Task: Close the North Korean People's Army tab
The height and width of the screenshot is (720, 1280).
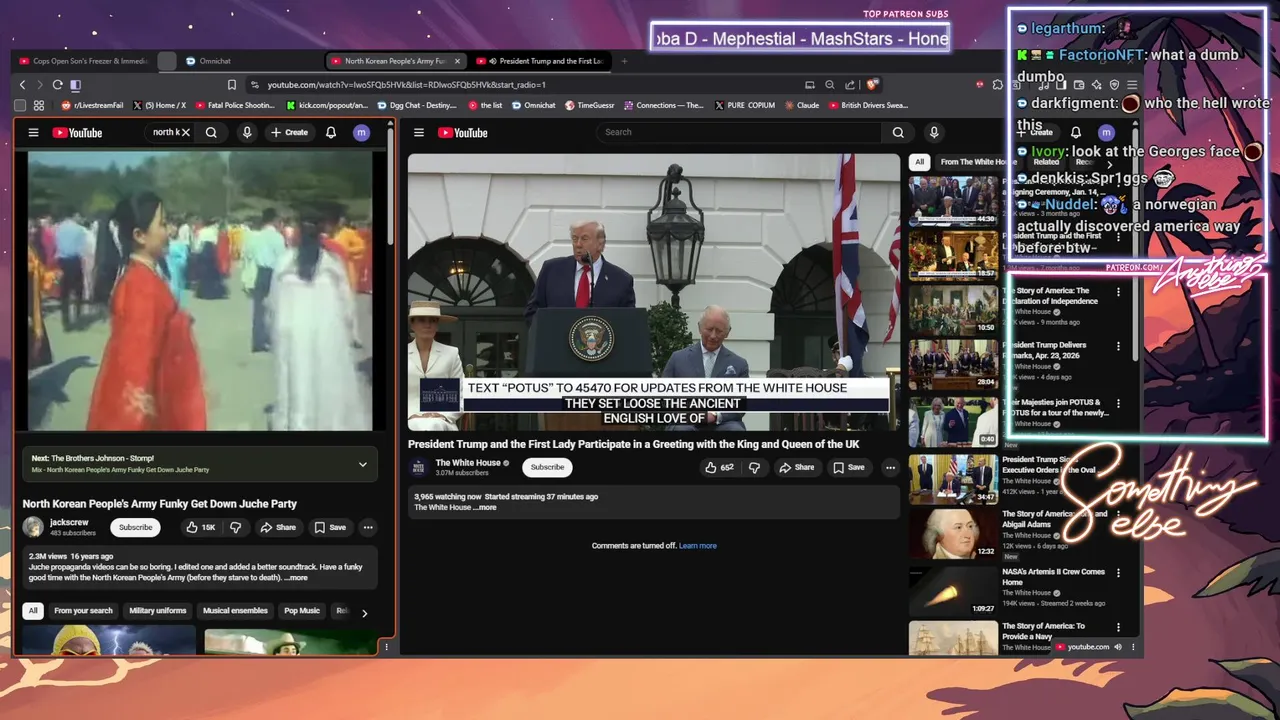Action: (457, 61)
